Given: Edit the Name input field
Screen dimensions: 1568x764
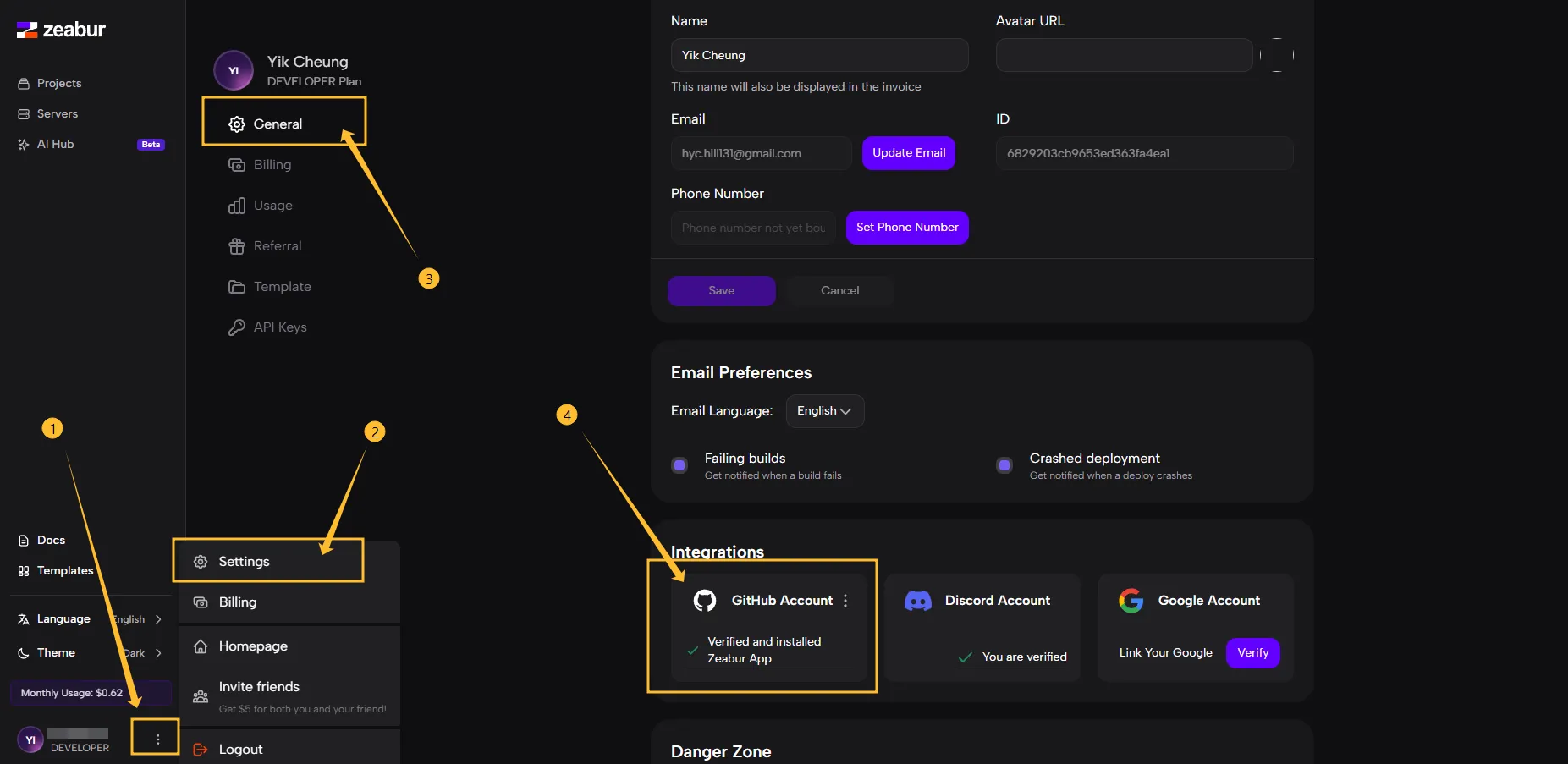Looking at the screenshot, I should (818, 55).
